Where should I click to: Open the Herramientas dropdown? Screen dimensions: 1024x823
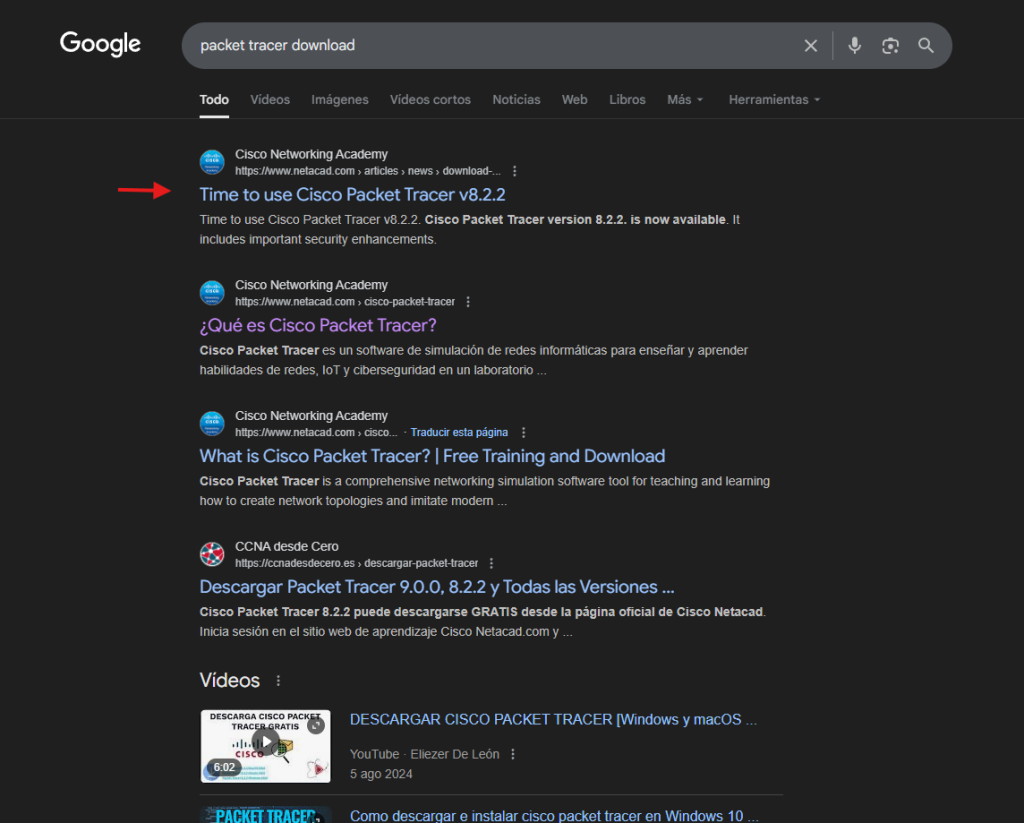click(774, 100)
